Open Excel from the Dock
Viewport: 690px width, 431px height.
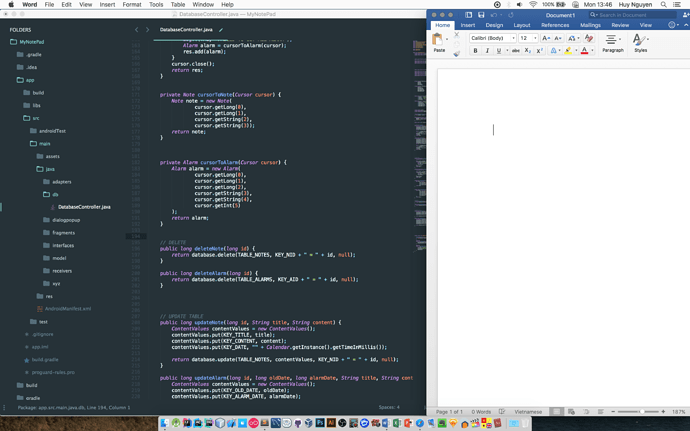[x=396, y=424]
